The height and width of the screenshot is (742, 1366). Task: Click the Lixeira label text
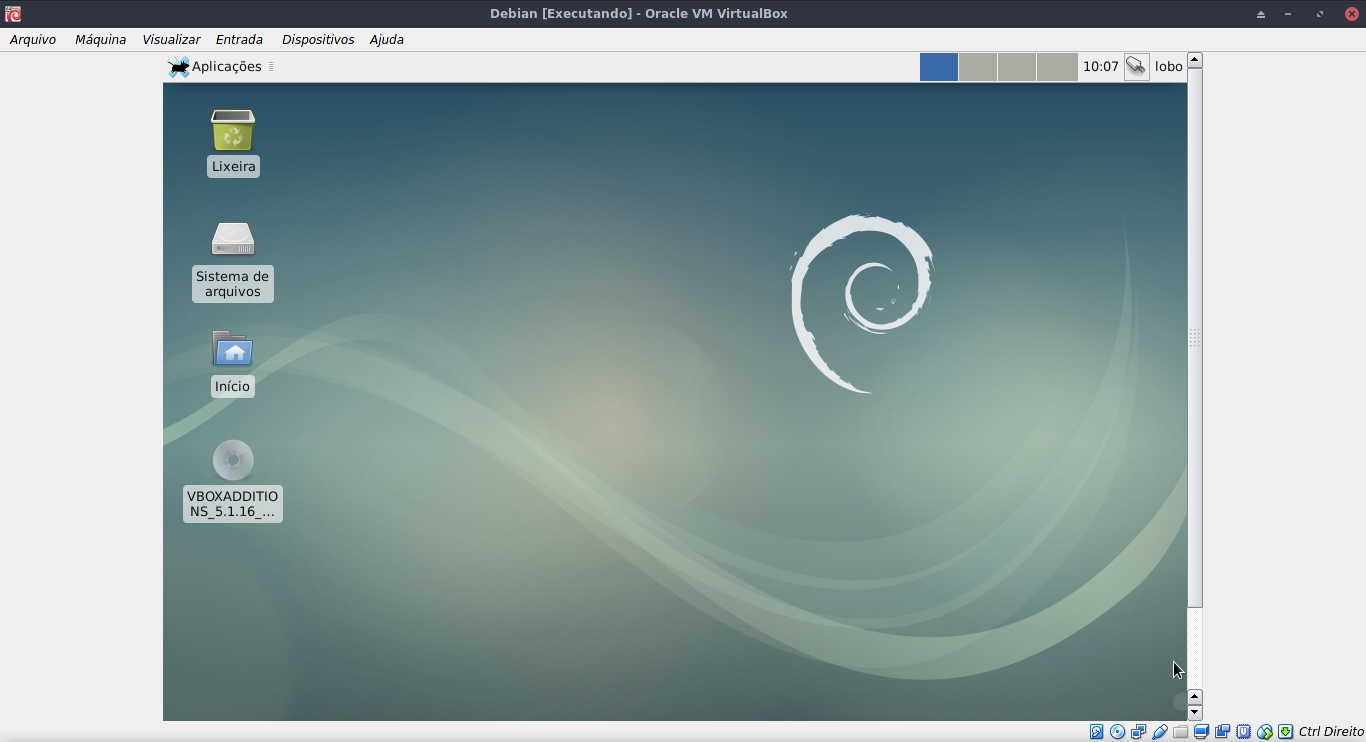[x=234, y=167]
